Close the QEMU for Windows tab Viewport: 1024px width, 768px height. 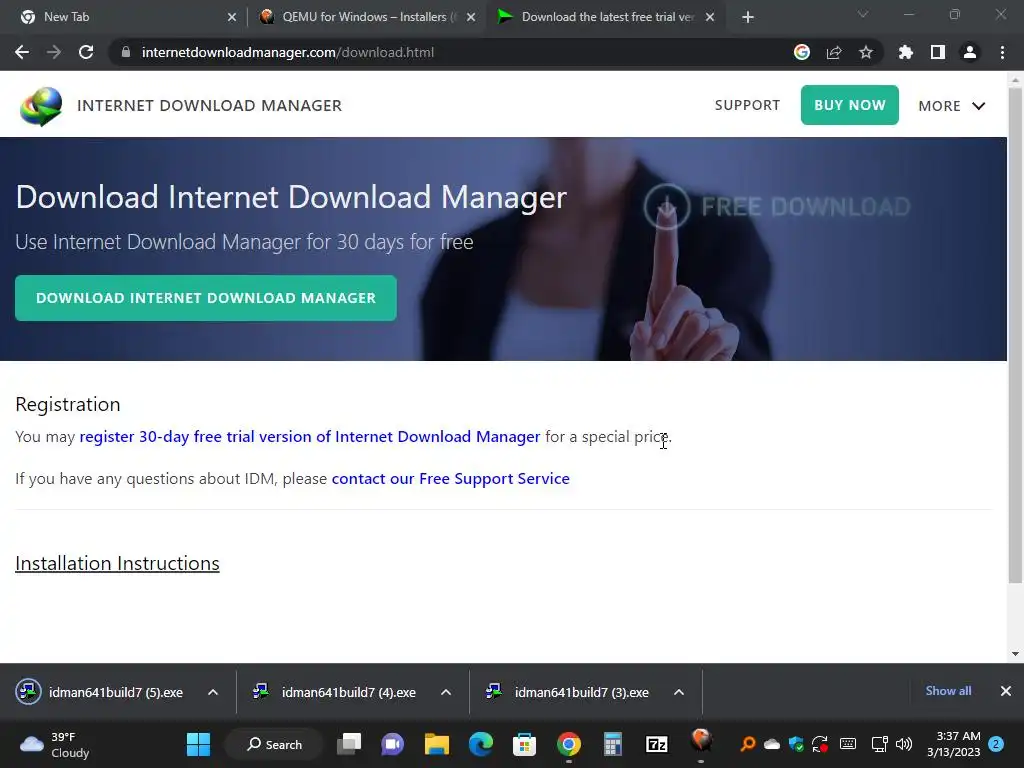pyautogui.click(x=471, y=17)
